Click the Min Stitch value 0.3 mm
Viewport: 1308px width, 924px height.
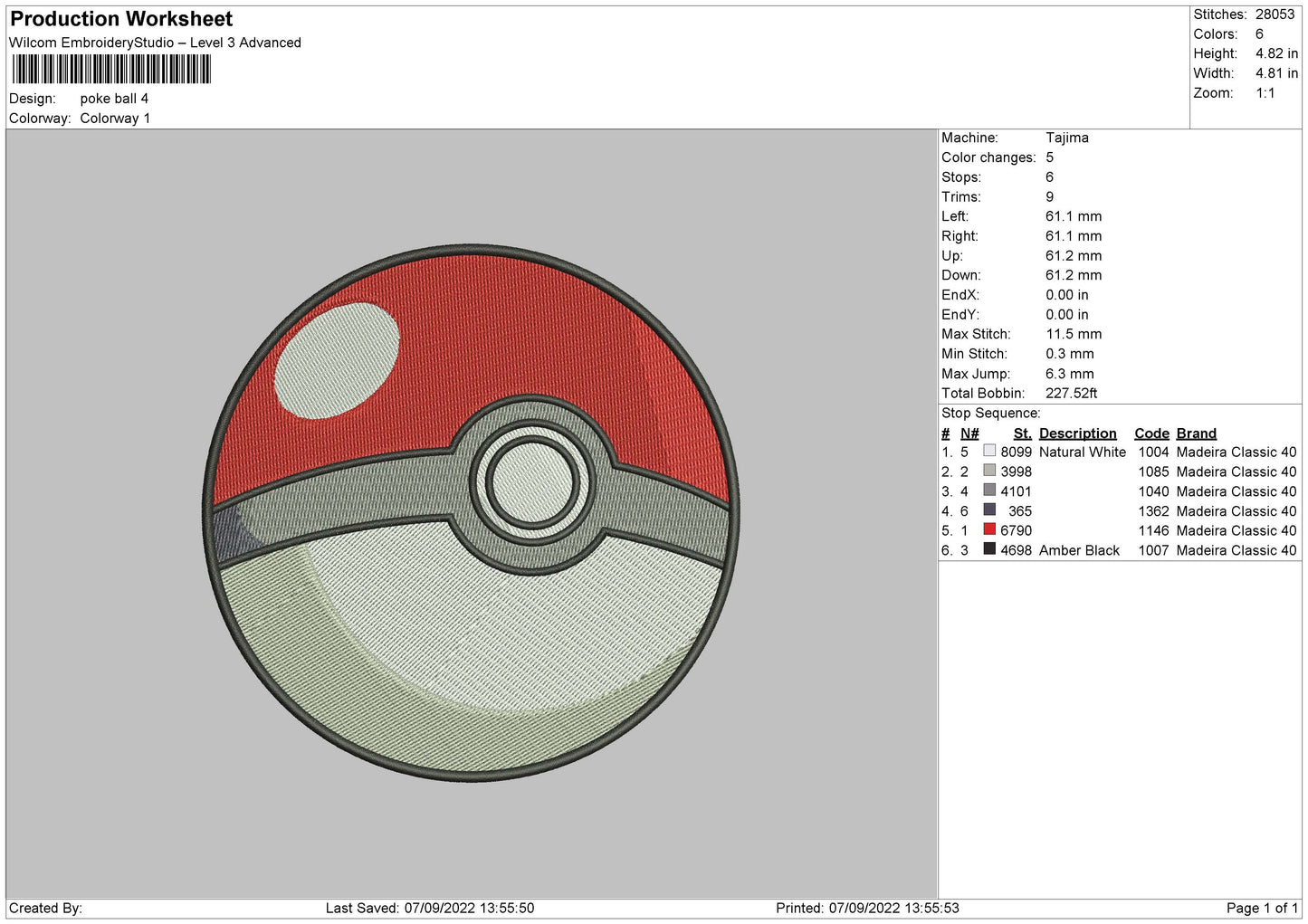1070,354
